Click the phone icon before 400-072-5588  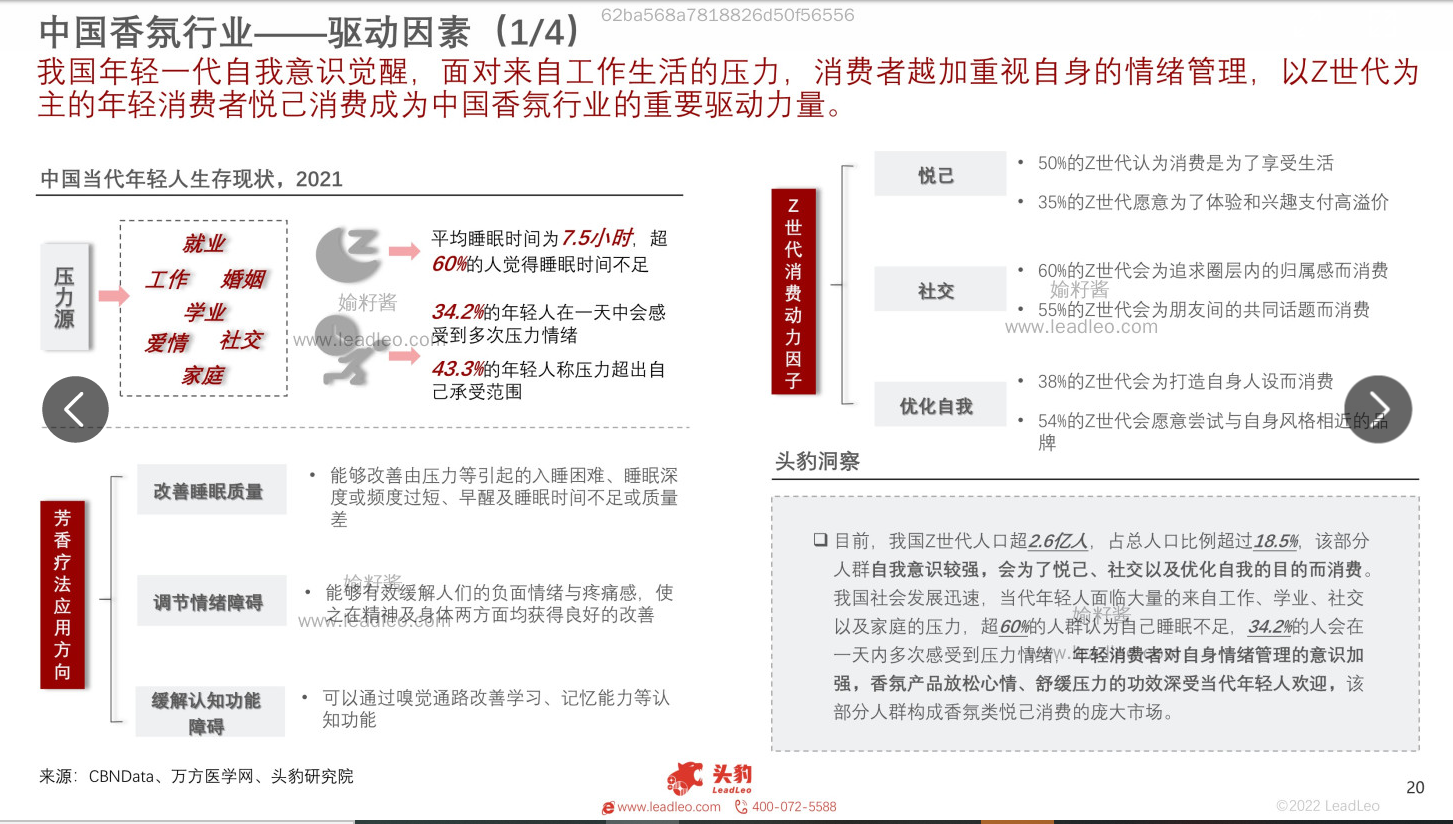(x=742, y=807)
